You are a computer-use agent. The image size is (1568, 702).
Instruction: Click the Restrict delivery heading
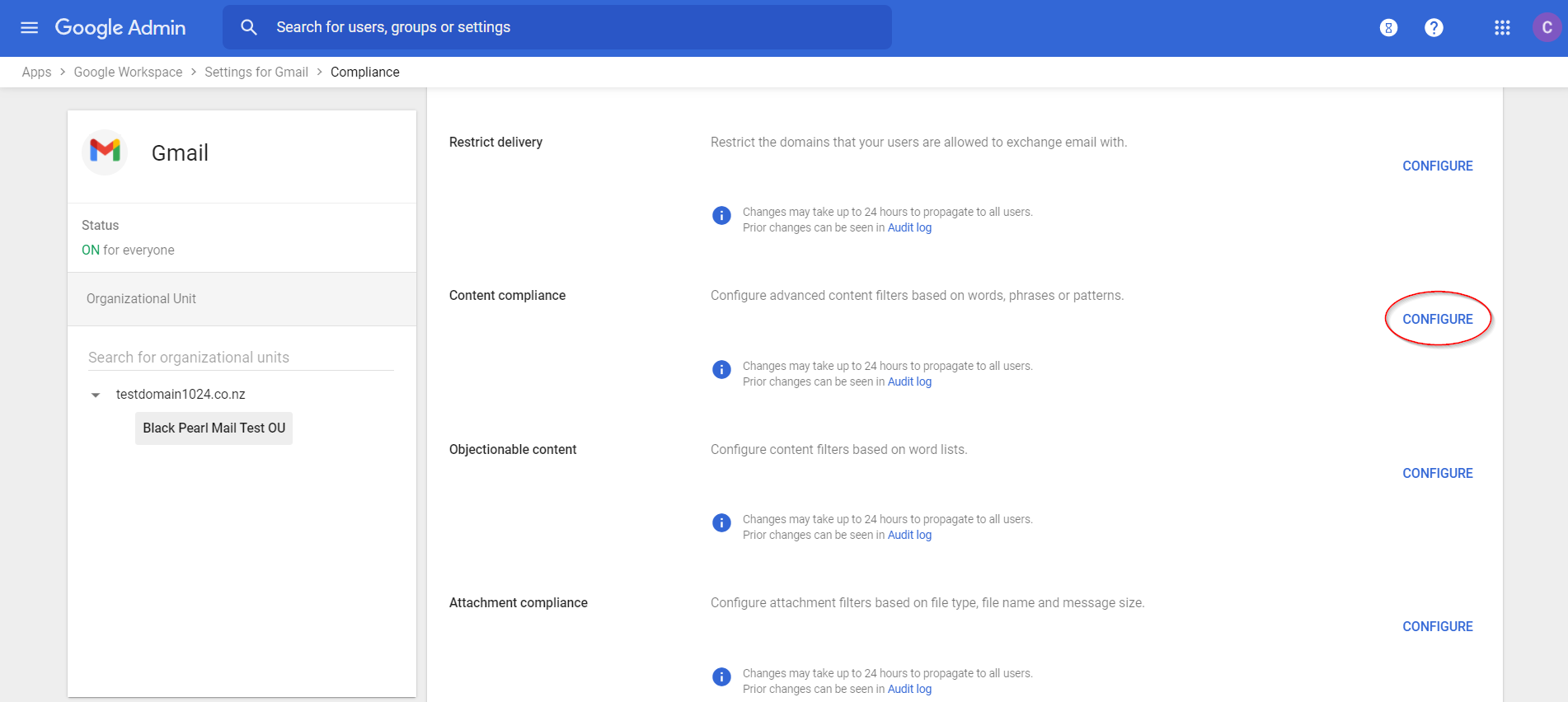(x=495, y=142)
